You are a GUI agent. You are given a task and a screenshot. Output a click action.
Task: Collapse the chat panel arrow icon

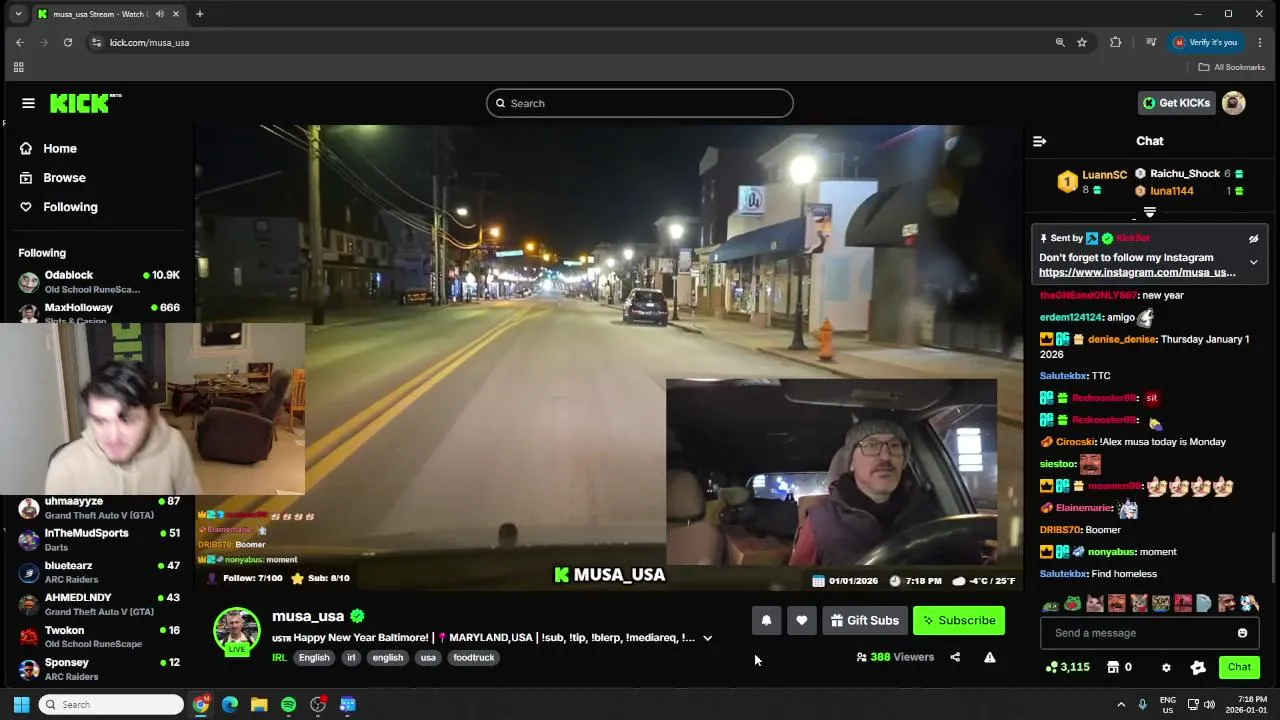1039,141
